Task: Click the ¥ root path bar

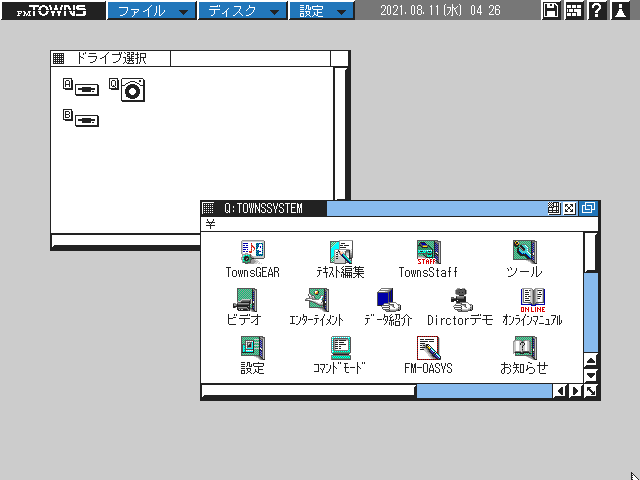Action: pos(400,224)
